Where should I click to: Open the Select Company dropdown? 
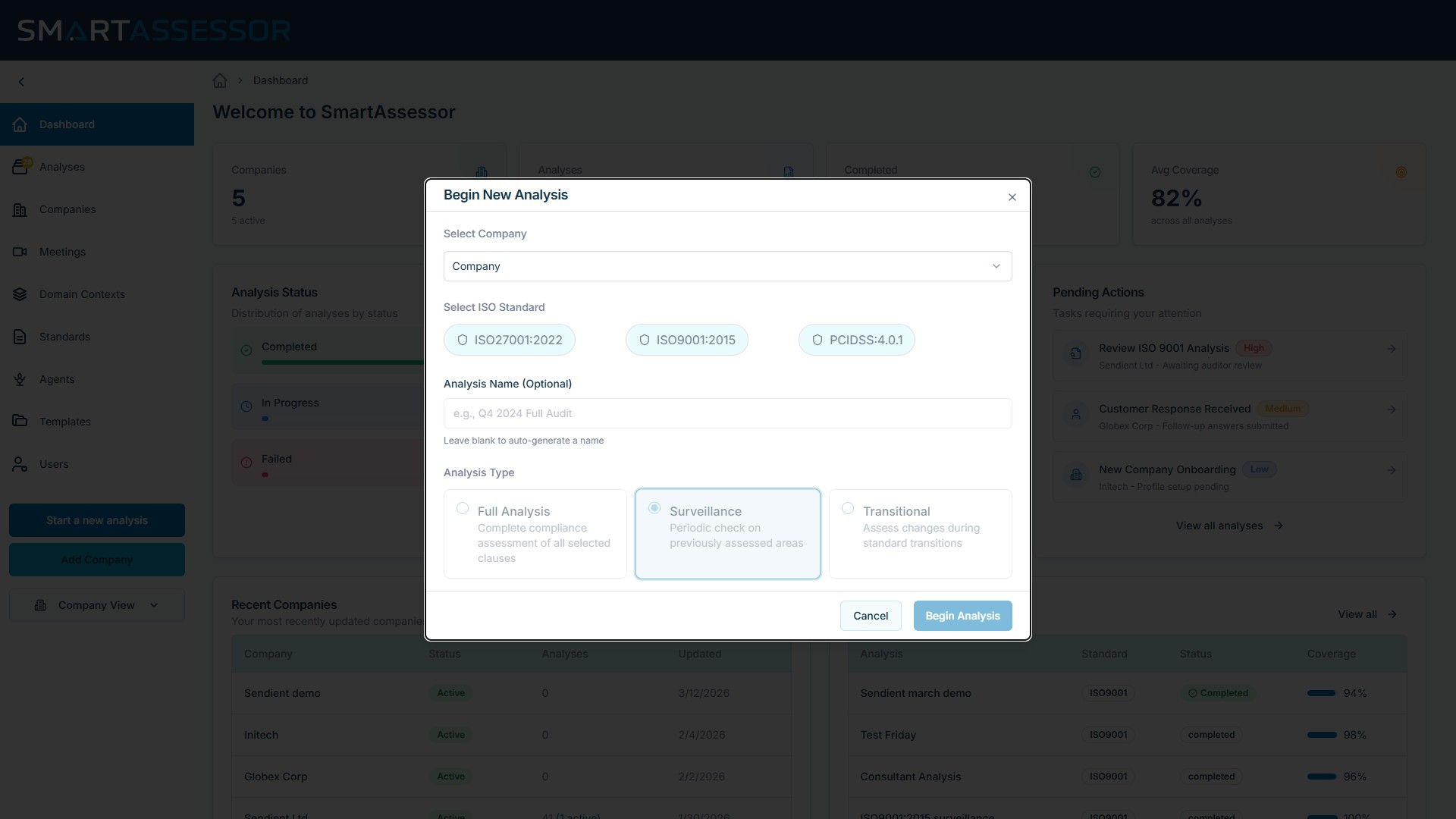[727, 266]
